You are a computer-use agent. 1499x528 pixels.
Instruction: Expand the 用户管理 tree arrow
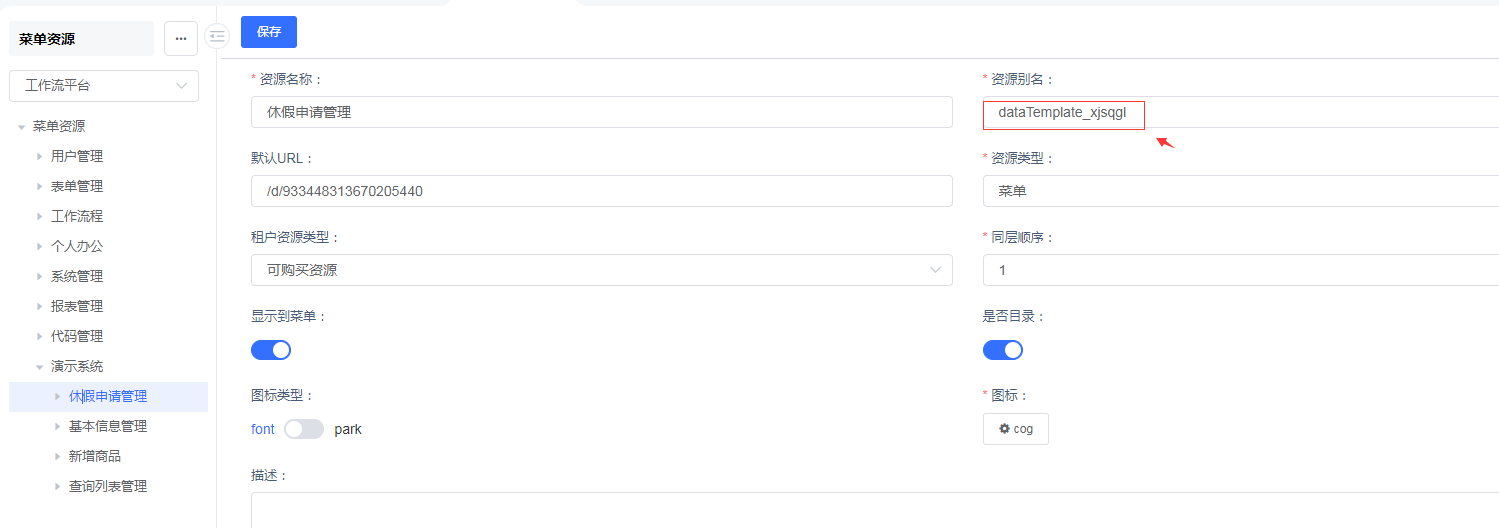tap(39, 157)
